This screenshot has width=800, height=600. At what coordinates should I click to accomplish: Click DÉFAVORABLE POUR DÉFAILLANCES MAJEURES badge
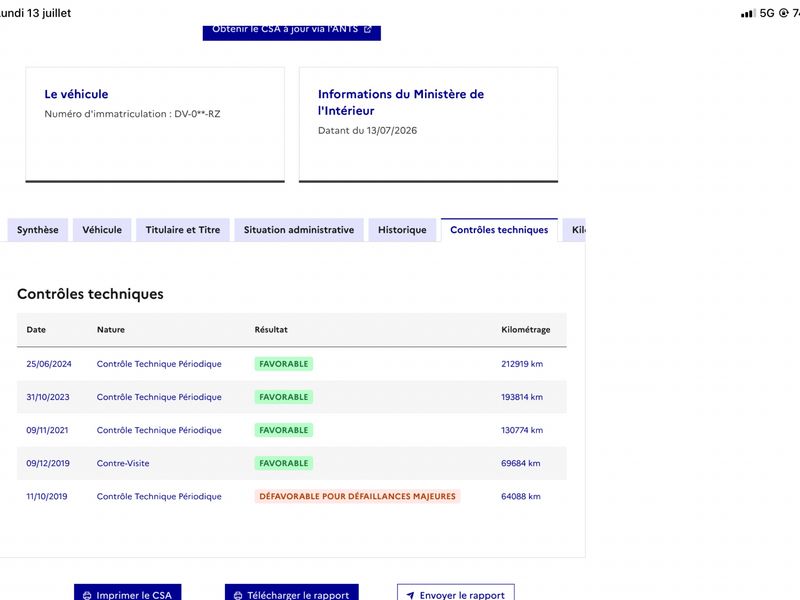(357, 496)
